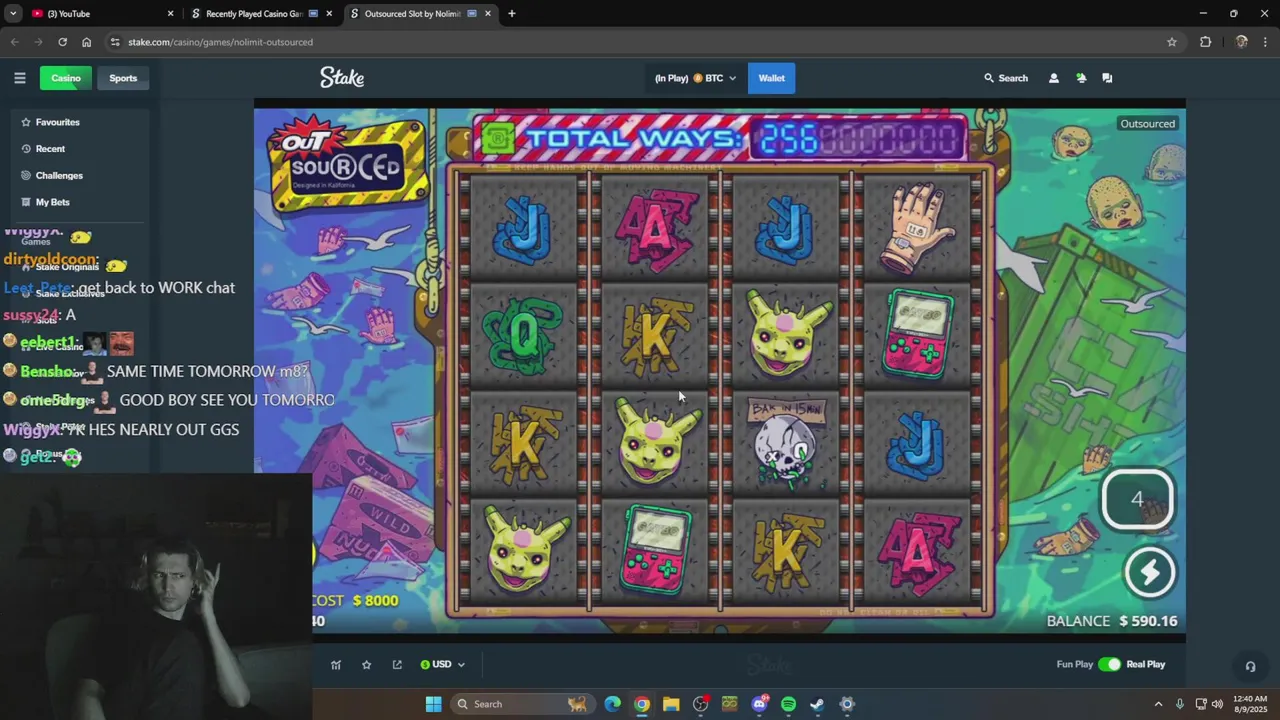The height and width of the screenshot is (720, 1280).
Task: Open Microsoft Edge from the taskbar
Action: [x=613, y=704]
